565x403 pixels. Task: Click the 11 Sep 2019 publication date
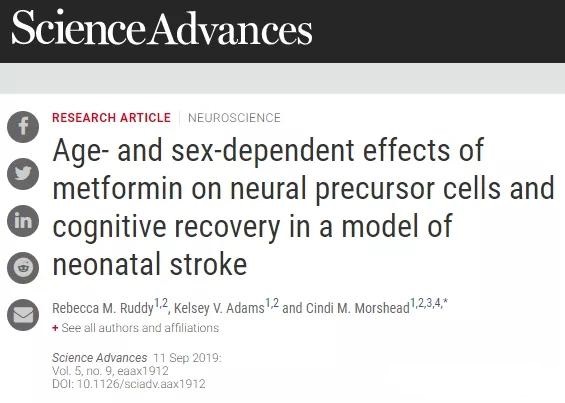(x=186, y=358)
